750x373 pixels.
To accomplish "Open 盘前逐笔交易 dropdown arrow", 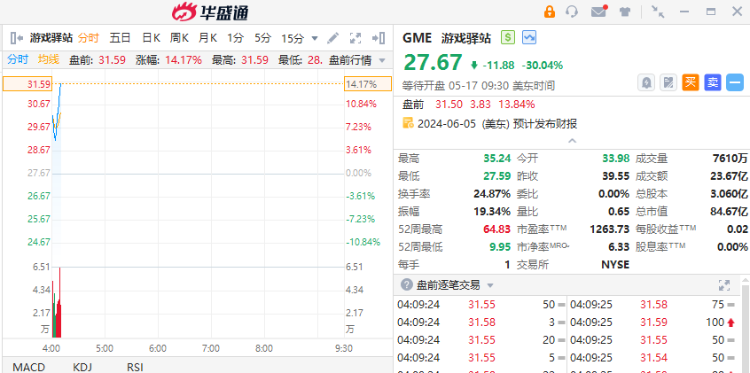I will tap(490, 285).
